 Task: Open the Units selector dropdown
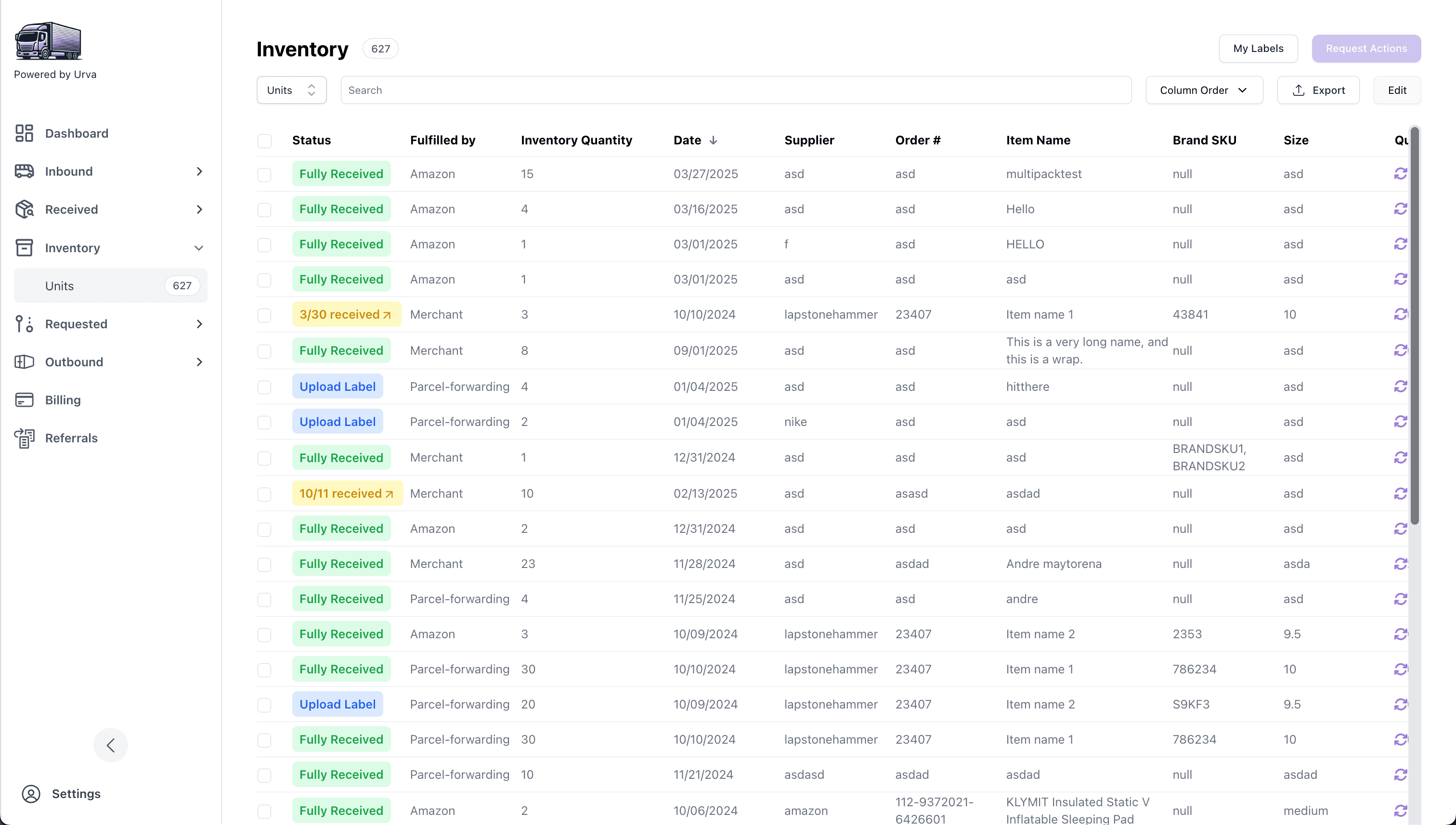(291, 90)
